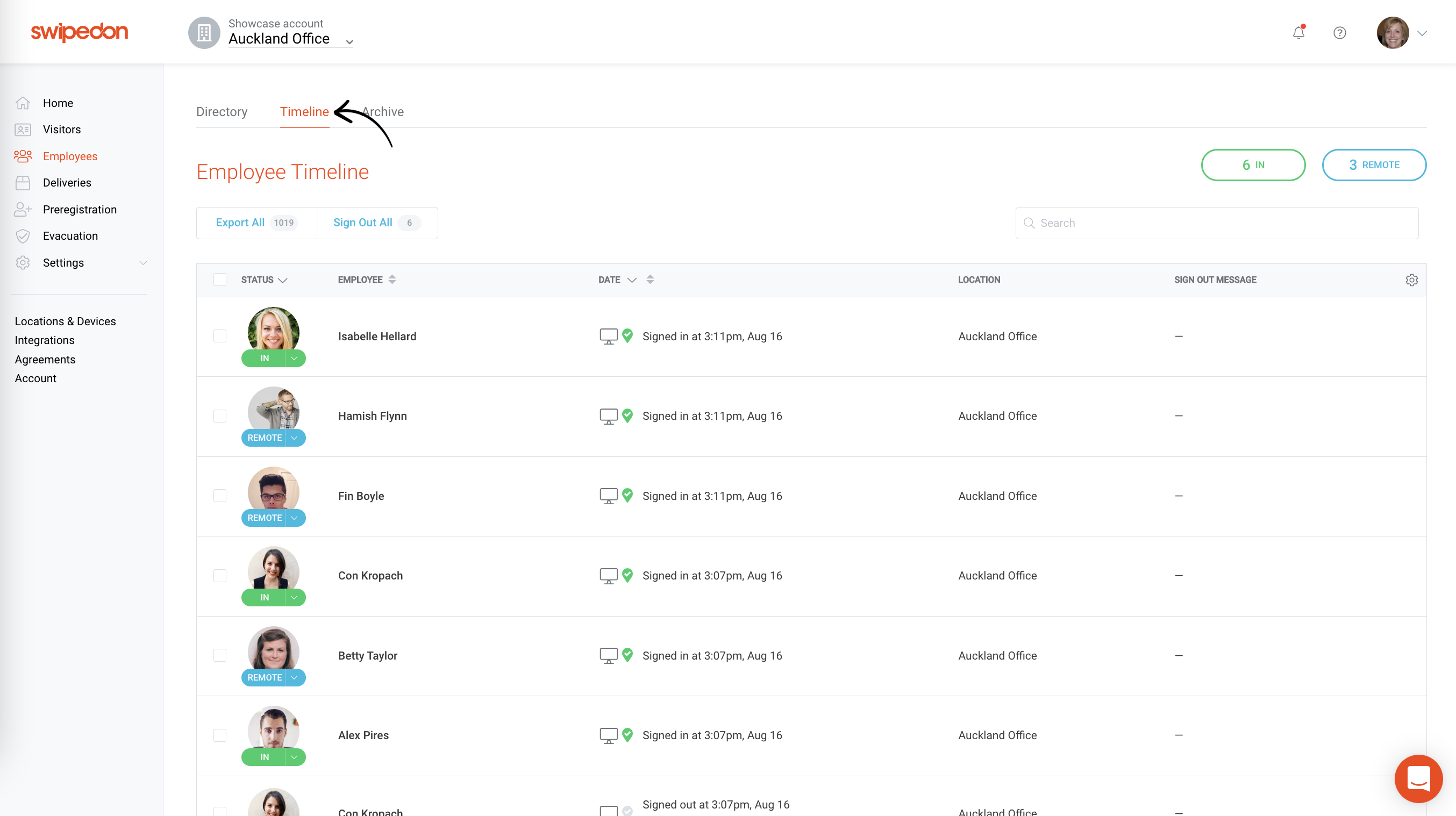This screenshot has height=816, width=1456.
Task: Click Fin Boyle's profile photo
Action: pyautogui.click(x=274, y=489)
